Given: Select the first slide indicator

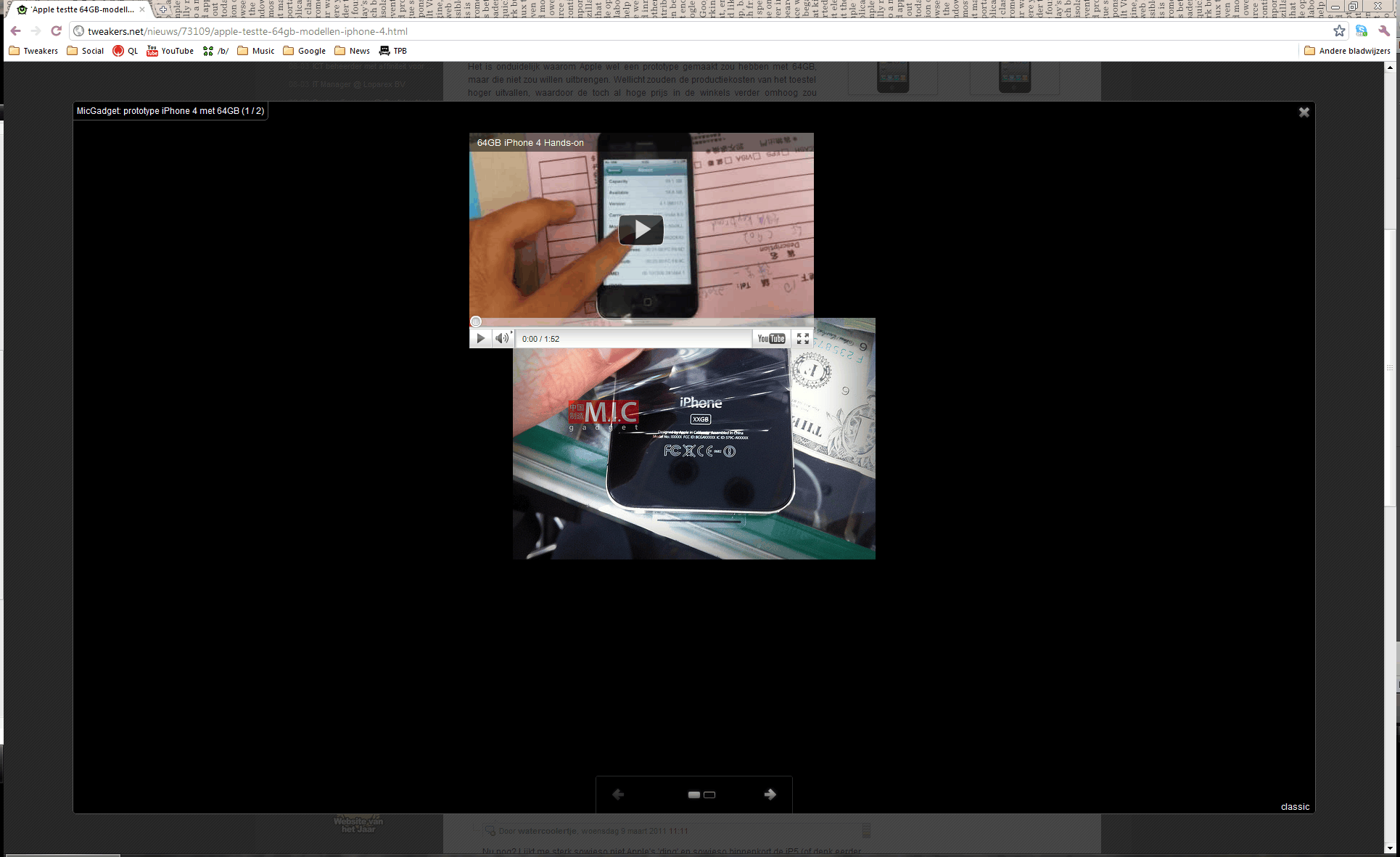Looking at the screenshot, I should (x=693, y=795).
